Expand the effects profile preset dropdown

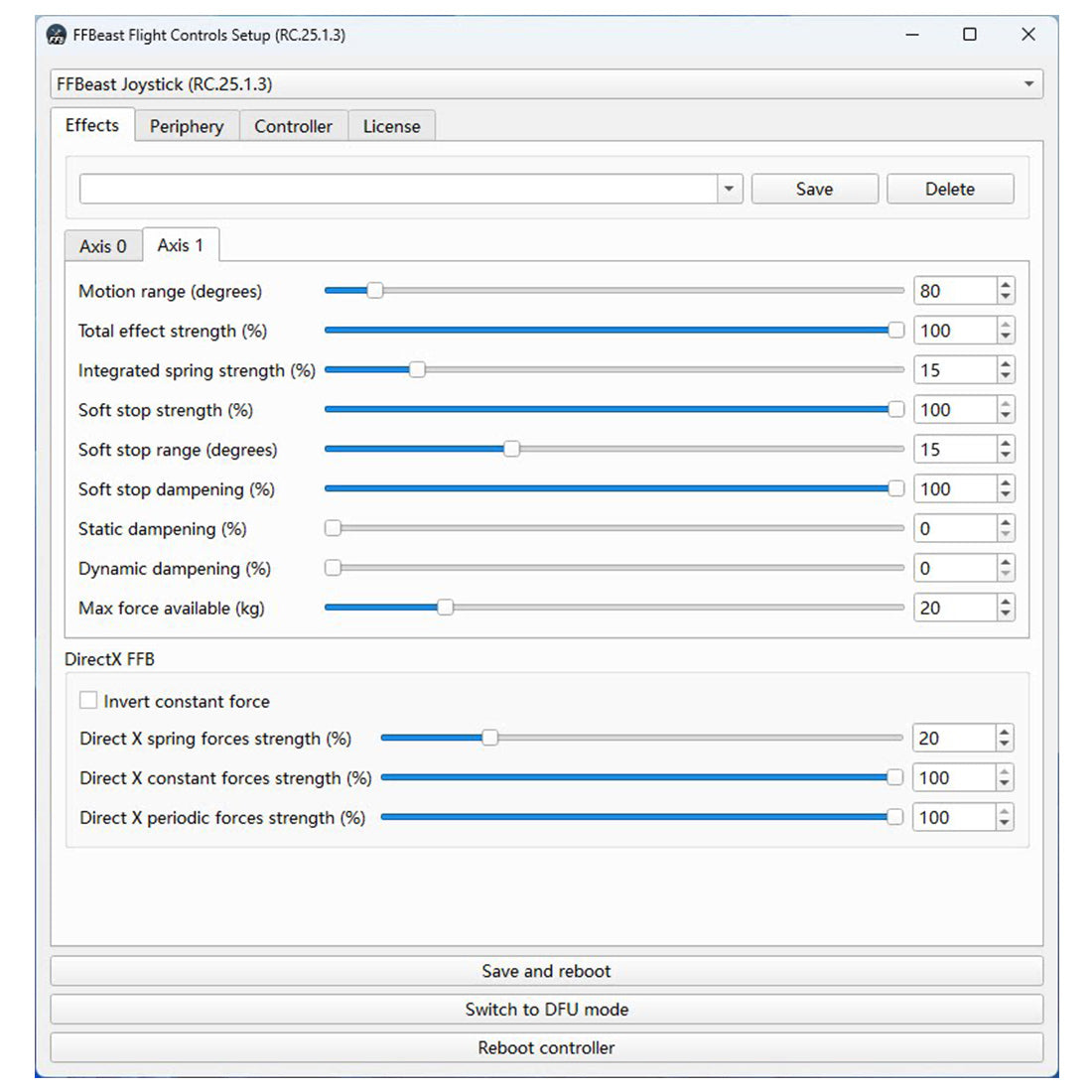click(729, 189)
